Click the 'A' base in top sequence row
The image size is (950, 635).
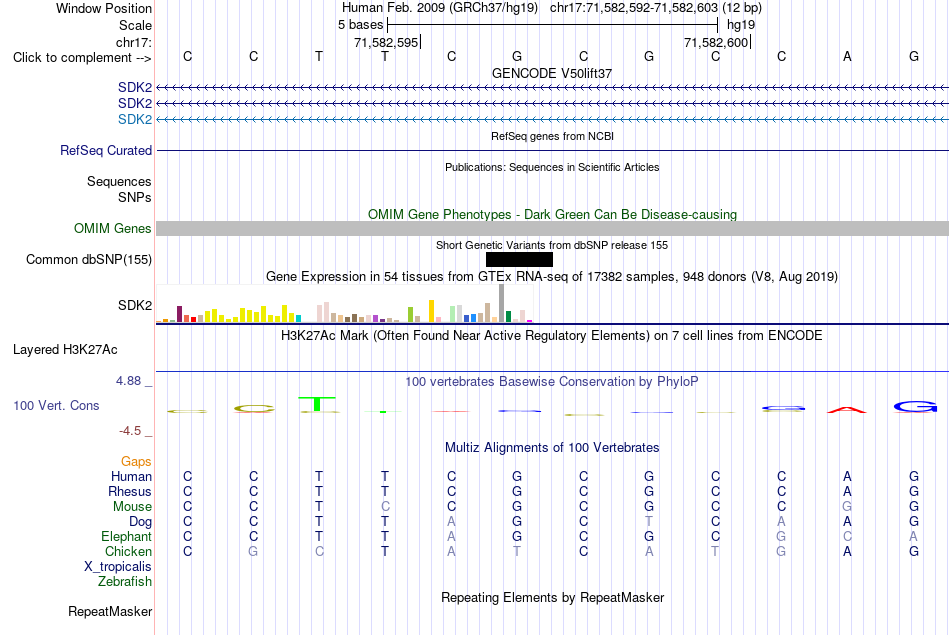pyautogui.click(x=848, y=56)
